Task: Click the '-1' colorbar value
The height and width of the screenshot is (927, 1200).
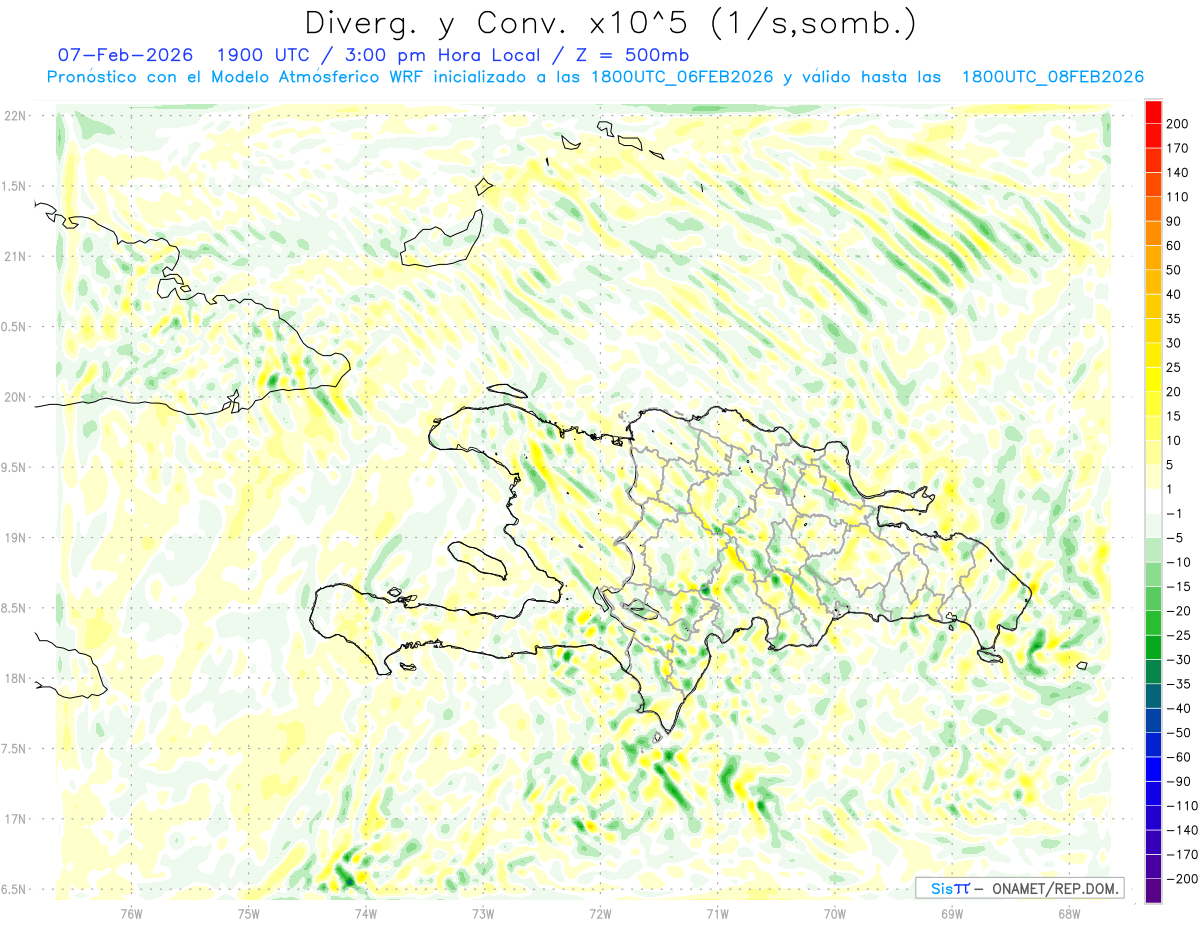Action: (1175, 513)
